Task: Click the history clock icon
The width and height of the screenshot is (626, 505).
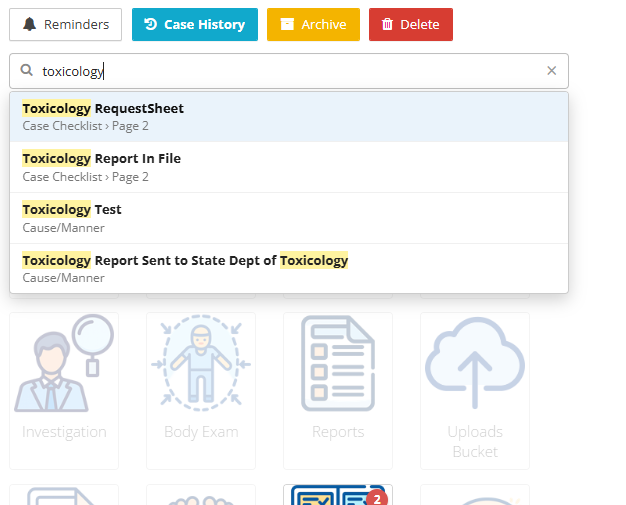Action: pyautogui.click(x=151, y=24)
